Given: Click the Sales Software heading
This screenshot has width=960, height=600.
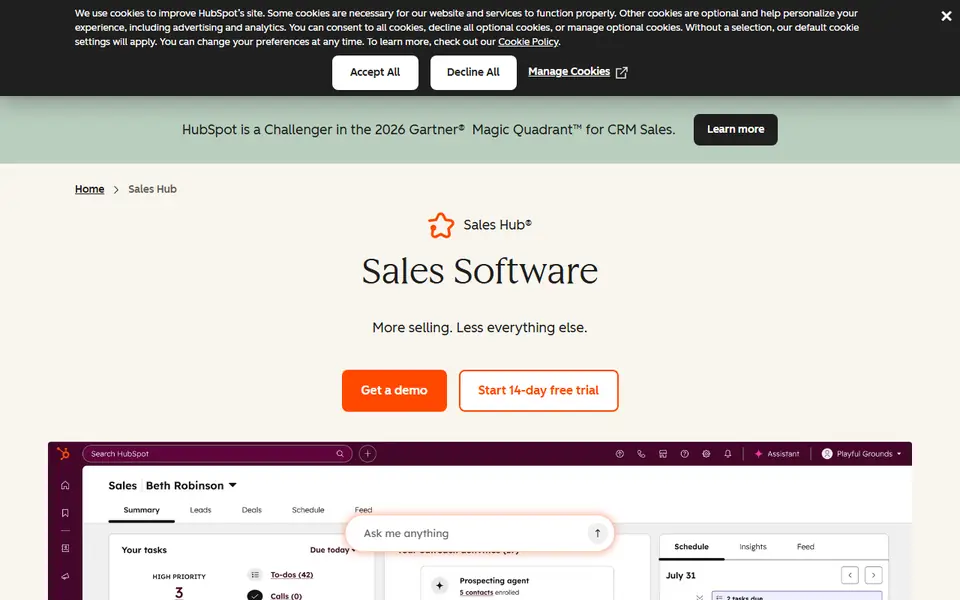Looking at the screenshot, I should (x=479, y=271).
